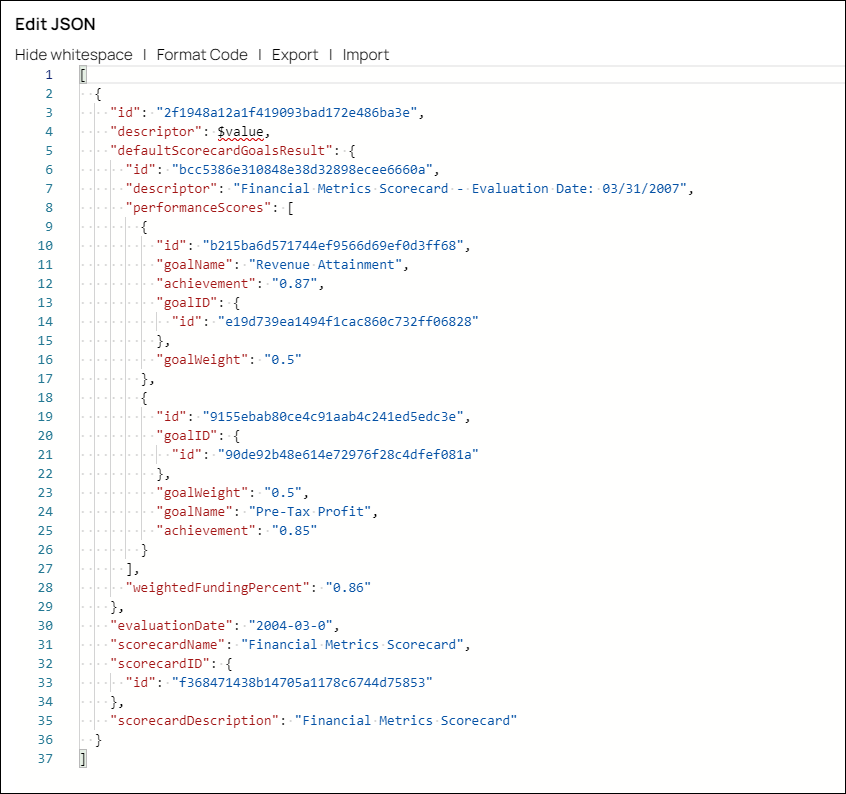Click the "weightedFundingPercent" key

click(218, 588)
